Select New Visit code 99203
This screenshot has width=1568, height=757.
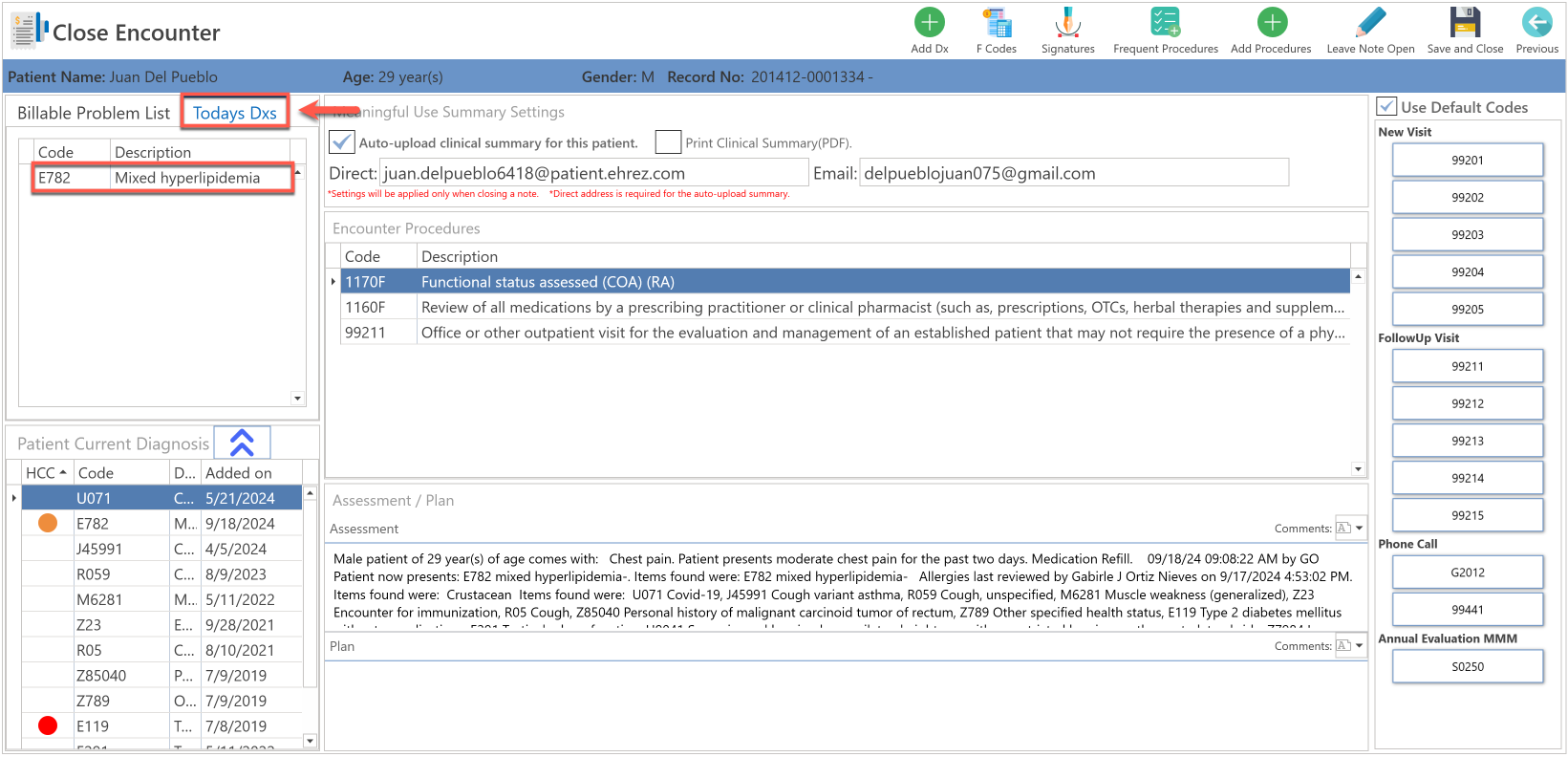(1467, 234)
